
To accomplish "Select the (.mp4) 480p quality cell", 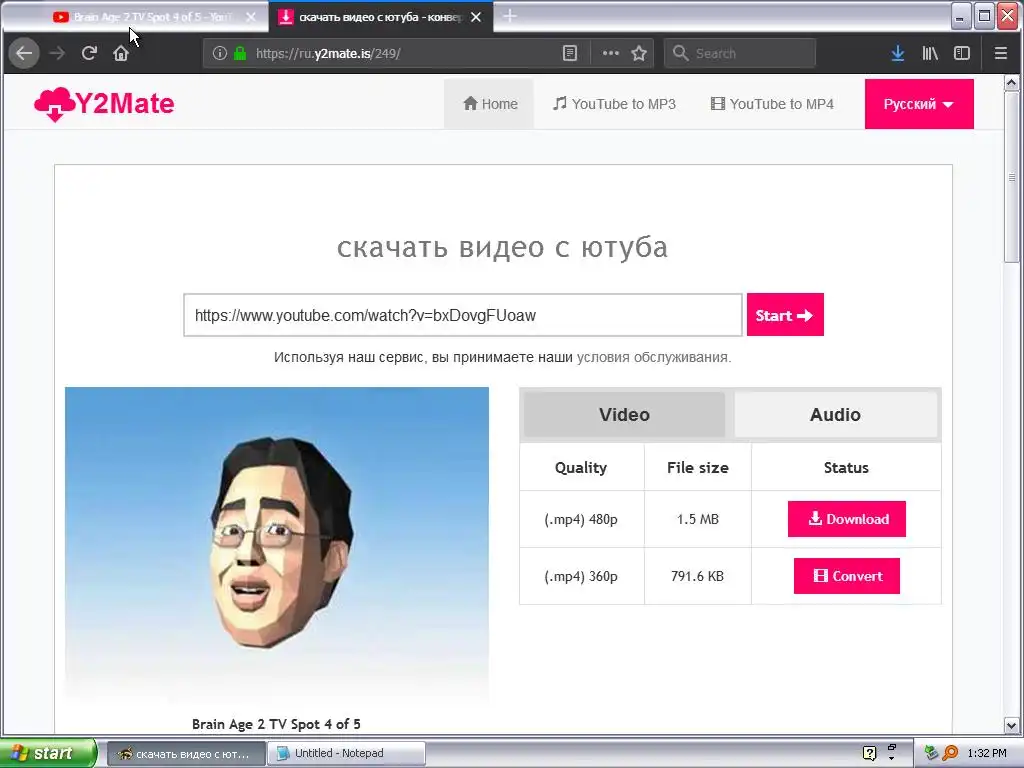I will pos(581,519).
